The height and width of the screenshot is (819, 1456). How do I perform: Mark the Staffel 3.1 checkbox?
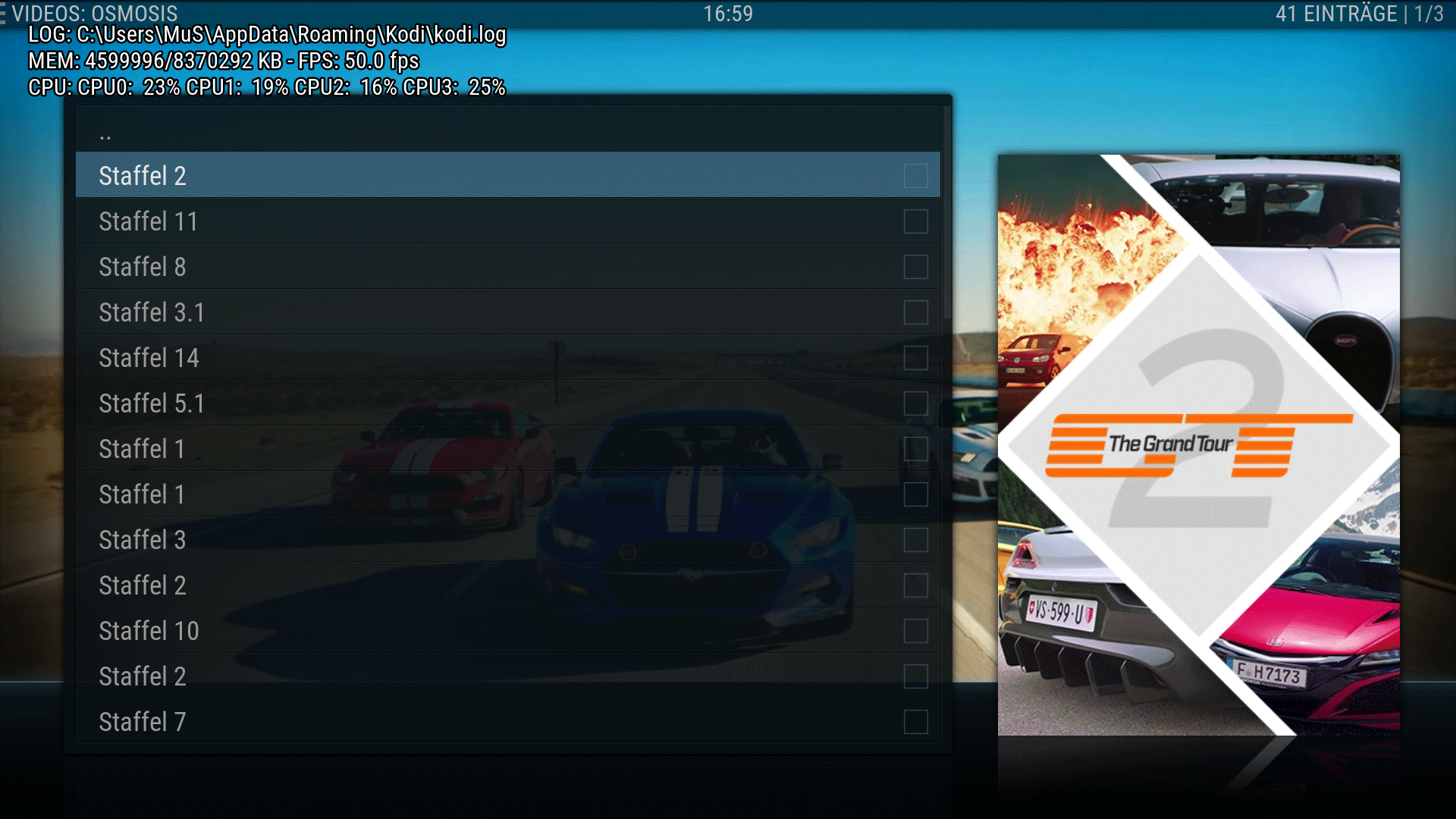pyautogui.click(x=916, y=312)
